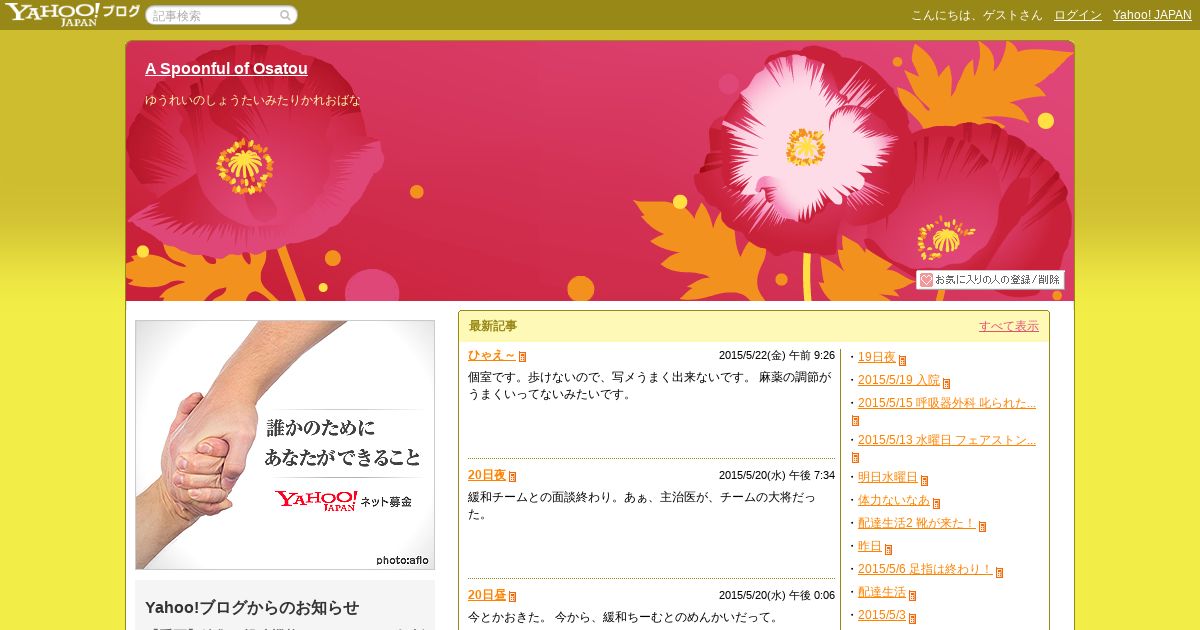Open the 2015/5/13 水曜日 フェアストン entry
Screen dimensions: 1200x630
[947, 440]
